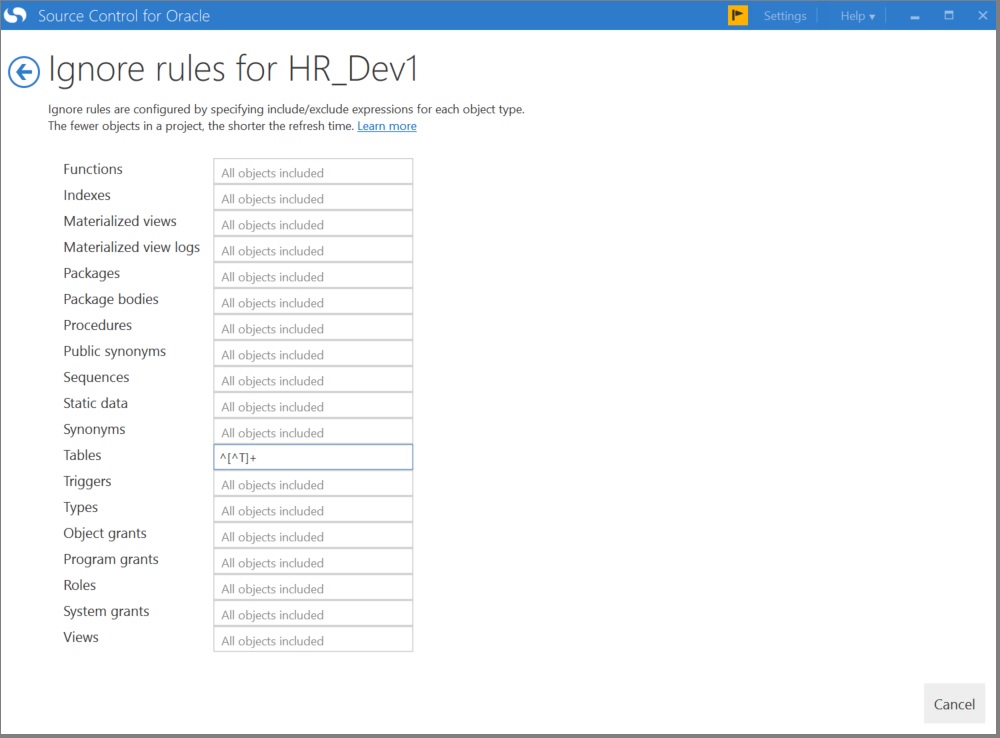
Task: Click the Cancel button
Action: [x=954, y=703]
